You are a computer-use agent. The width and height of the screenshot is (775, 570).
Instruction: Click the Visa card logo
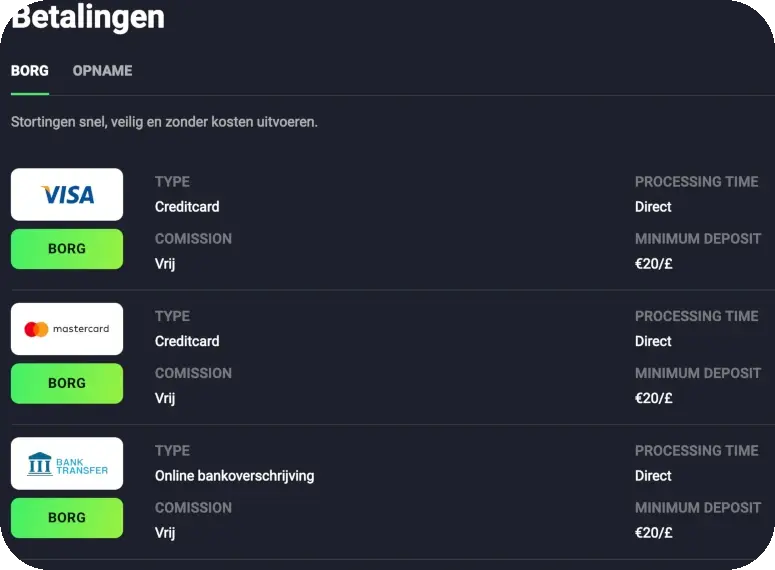[67, 195]
